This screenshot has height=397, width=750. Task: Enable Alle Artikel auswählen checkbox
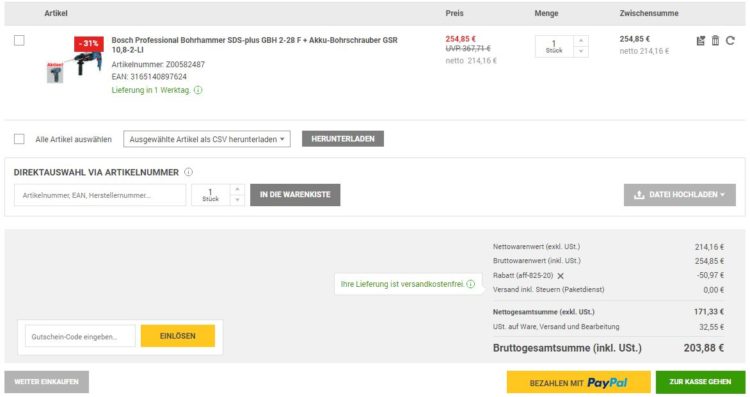click(x=19, y=139)
